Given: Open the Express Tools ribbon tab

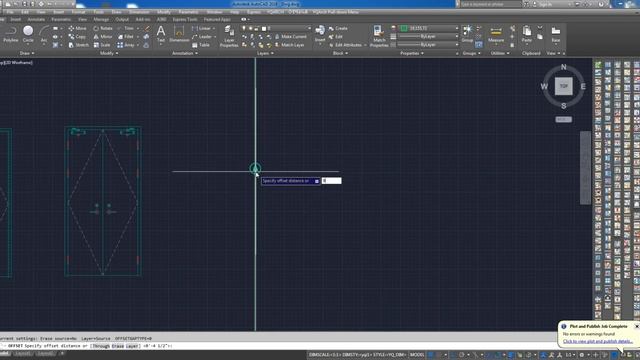Looking at the screenshot, I should tap(185, 19).
